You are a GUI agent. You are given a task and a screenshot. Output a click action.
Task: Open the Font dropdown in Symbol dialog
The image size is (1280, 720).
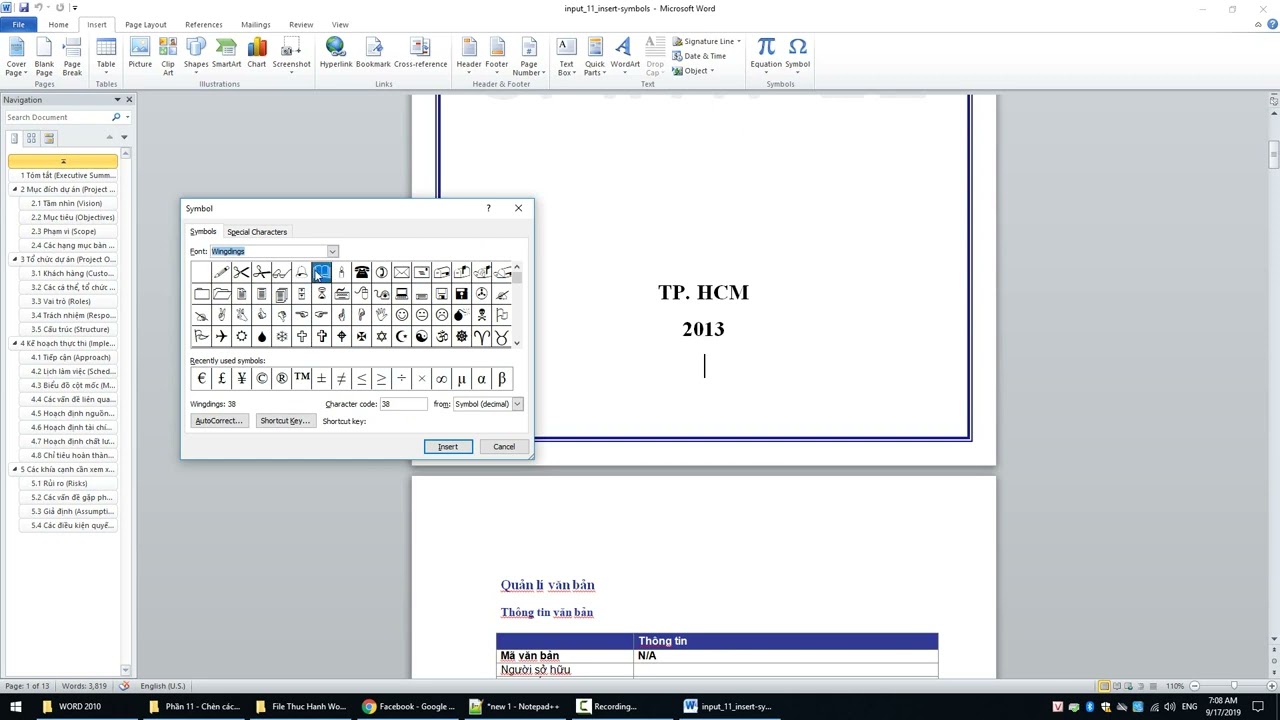click(332, 251)
